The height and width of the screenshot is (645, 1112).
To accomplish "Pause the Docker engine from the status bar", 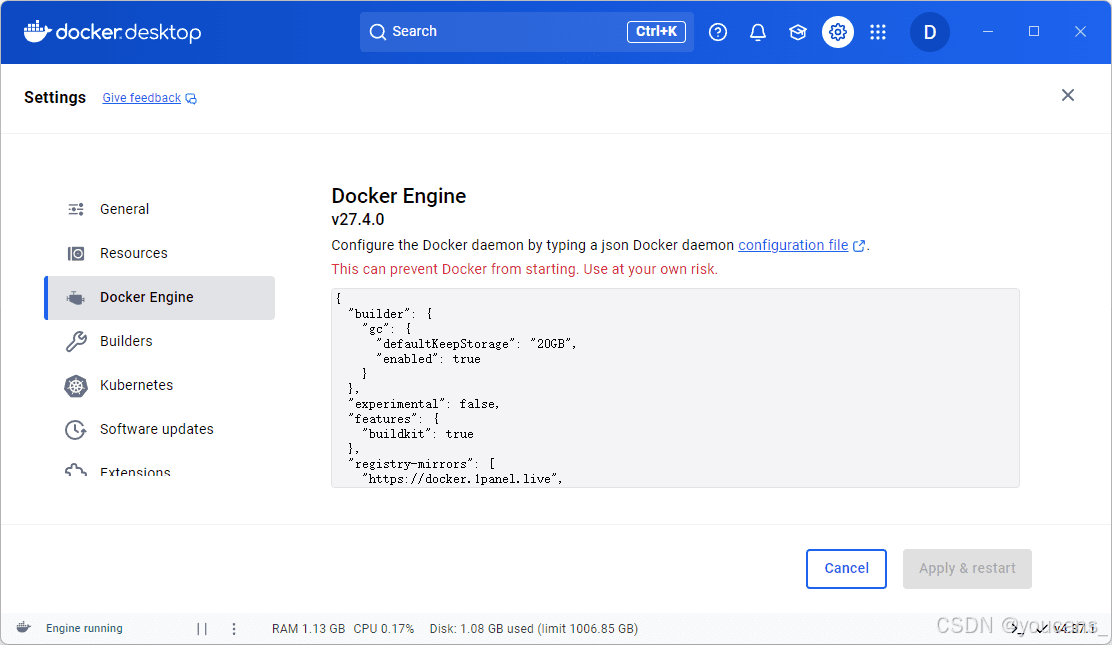I will coord(202,629).
